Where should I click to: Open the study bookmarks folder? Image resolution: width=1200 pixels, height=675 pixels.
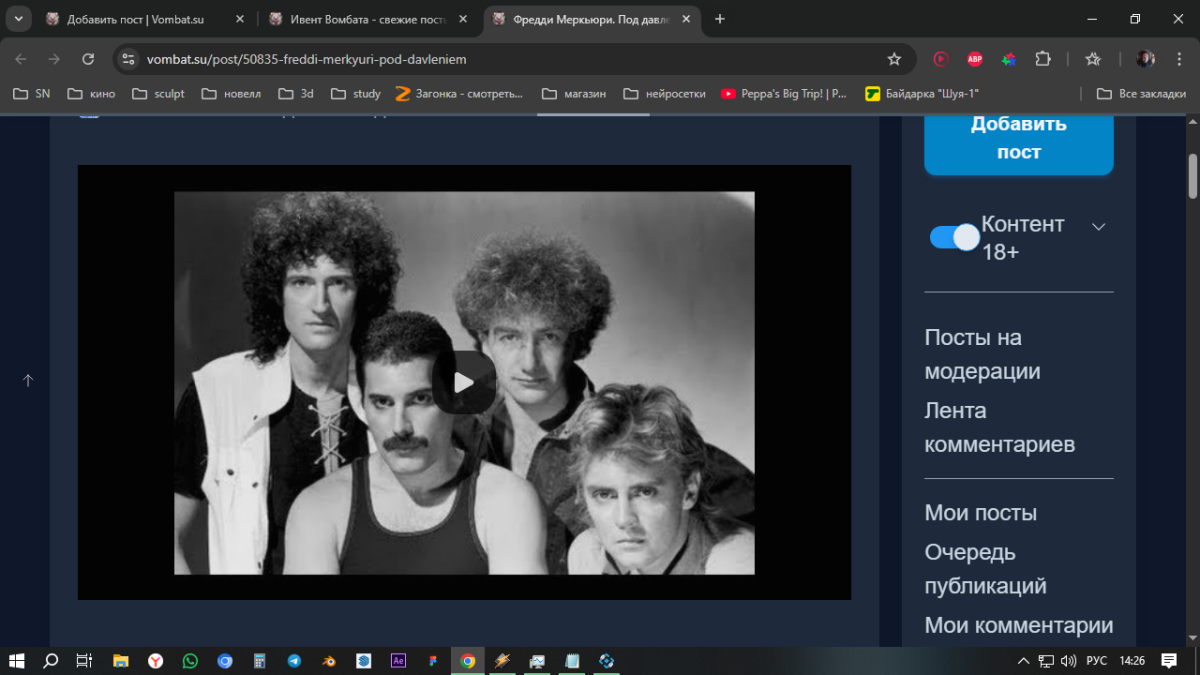pyautogui.click(x=356, y=93)
